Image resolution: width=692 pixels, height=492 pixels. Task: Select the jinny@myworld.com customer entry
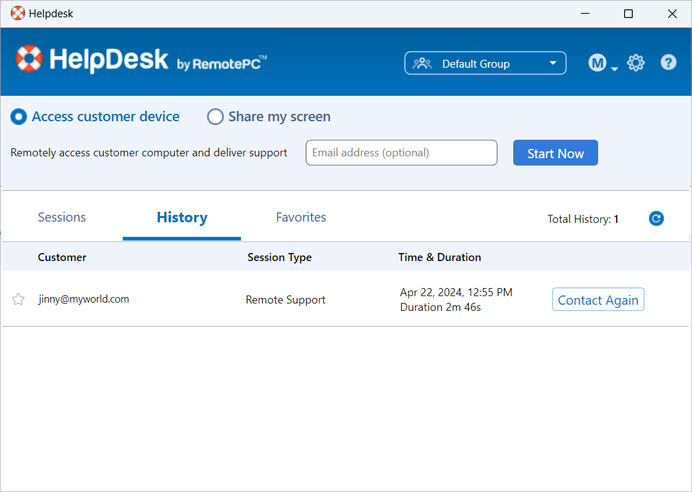coord(84,299)
